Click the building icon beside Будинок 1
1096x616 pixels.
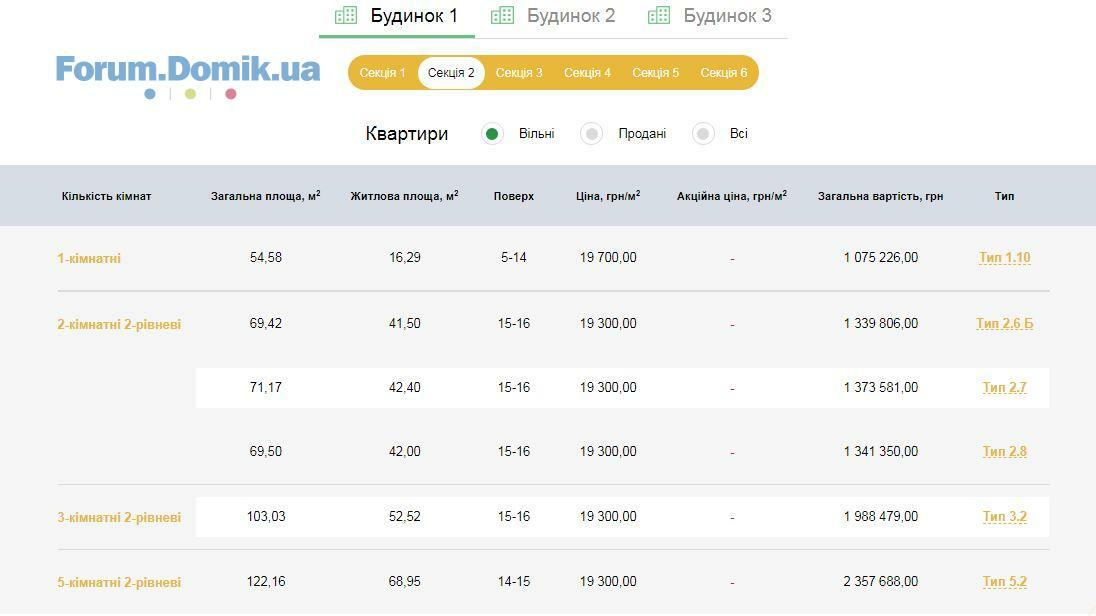pyautogui.click(x=346, y=15)
